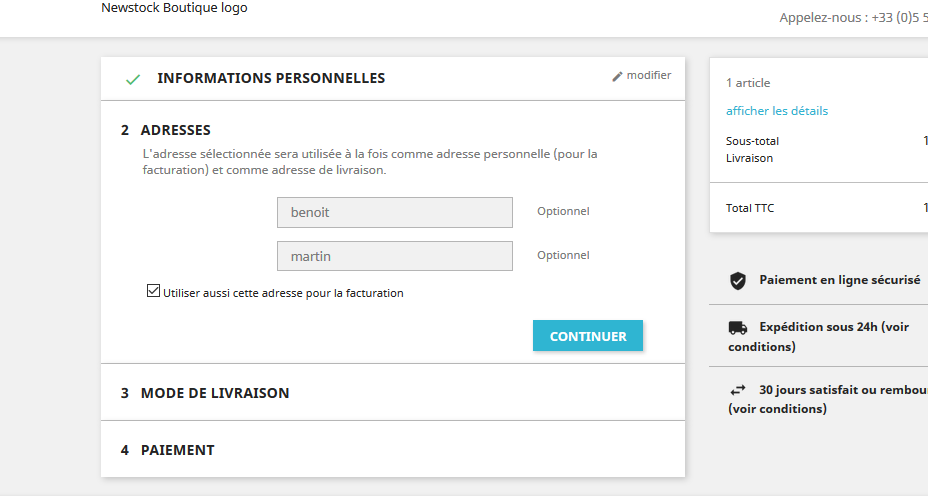Open the afficher les détails link
This screenshot has height=496, width=928.
click(x=777, y=111)
